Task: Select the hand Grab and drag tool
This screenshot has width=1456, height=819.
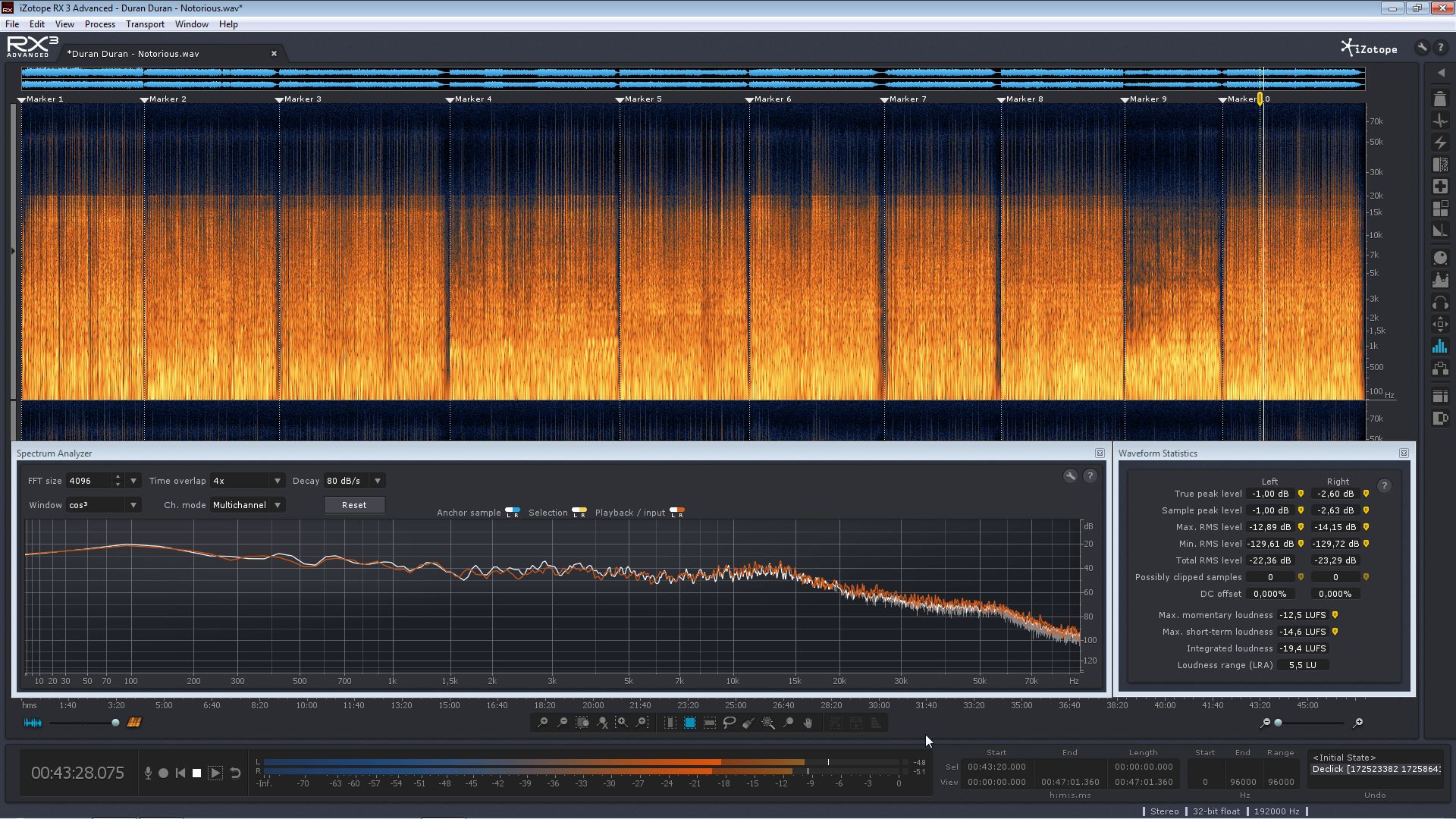Action: pos(808,723)
